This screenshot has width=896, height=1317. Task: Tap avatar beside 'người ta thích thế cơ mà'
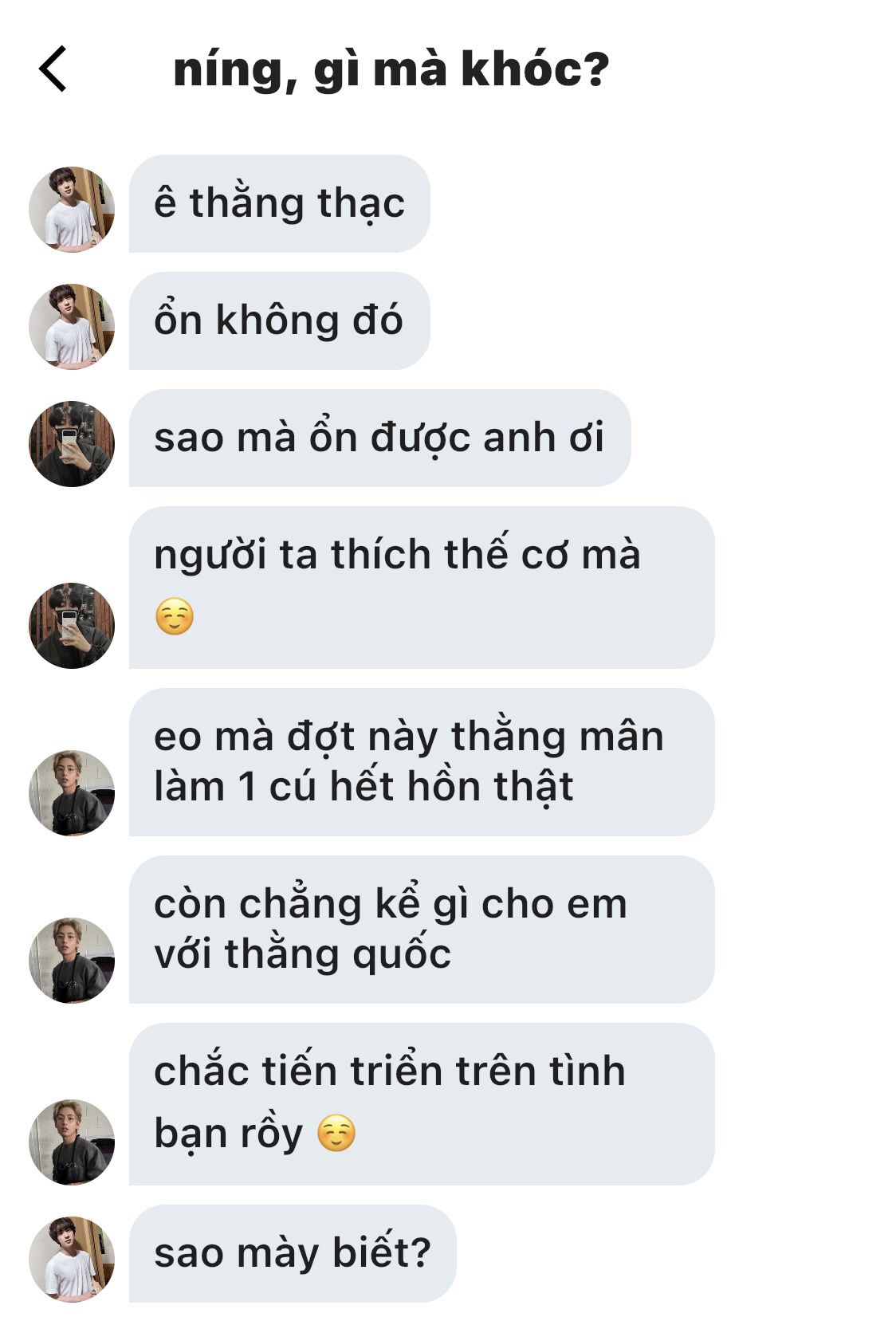72,626
